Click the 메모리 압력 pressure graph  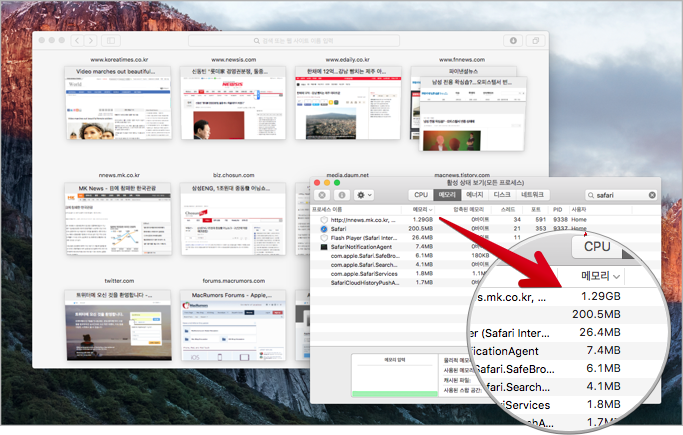395,375
